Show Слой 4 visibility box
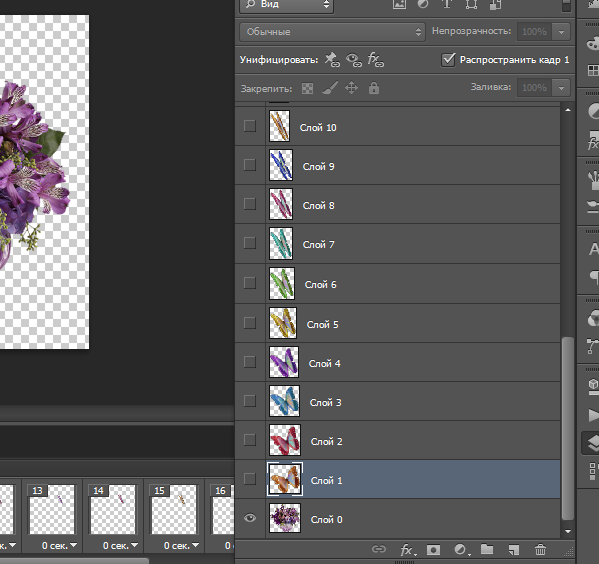This screenshot has width=599, height=564. [x=250, y=361]
